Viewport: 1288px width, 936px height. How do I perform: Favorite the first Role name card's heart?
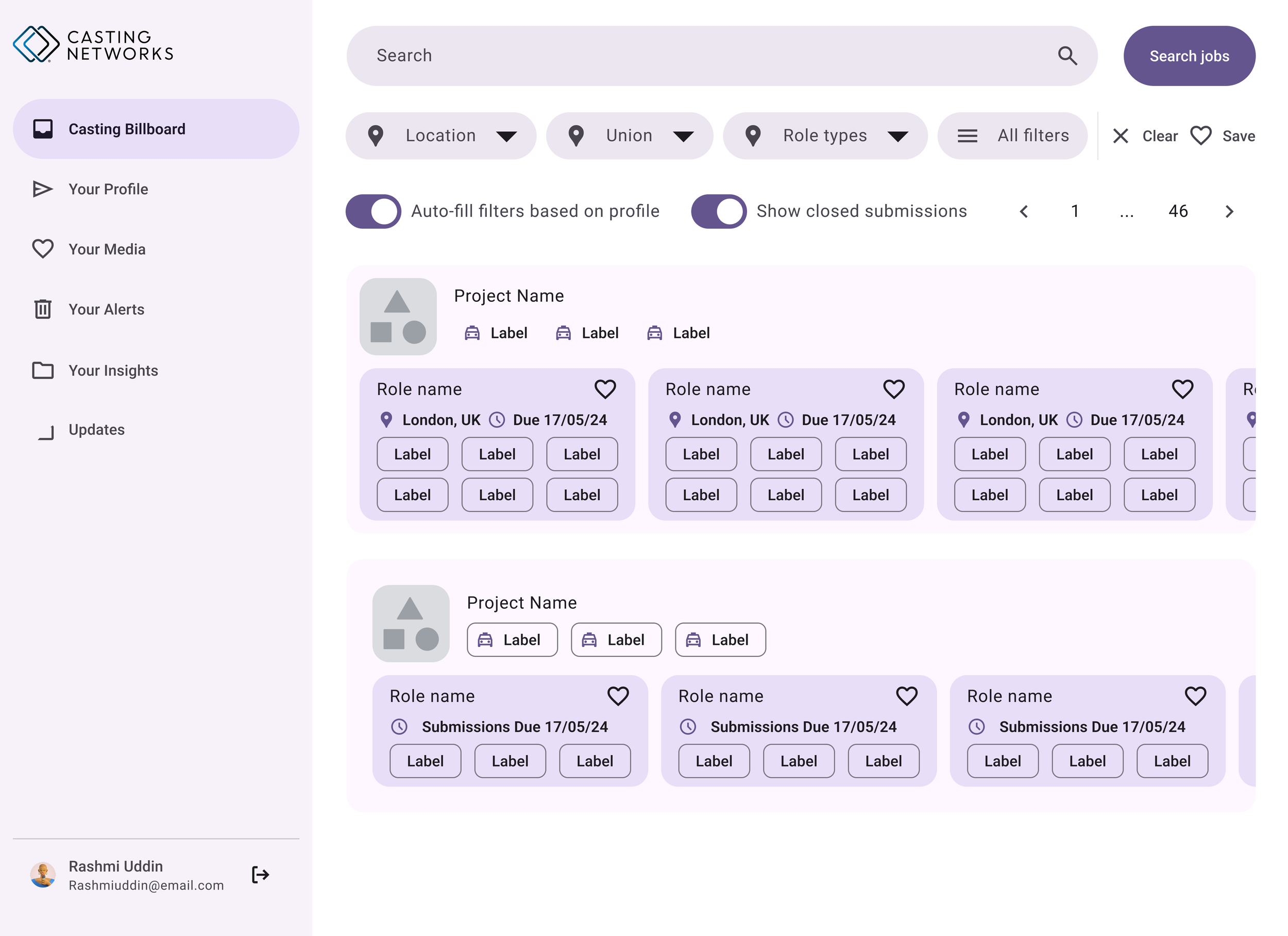(605, 389)
